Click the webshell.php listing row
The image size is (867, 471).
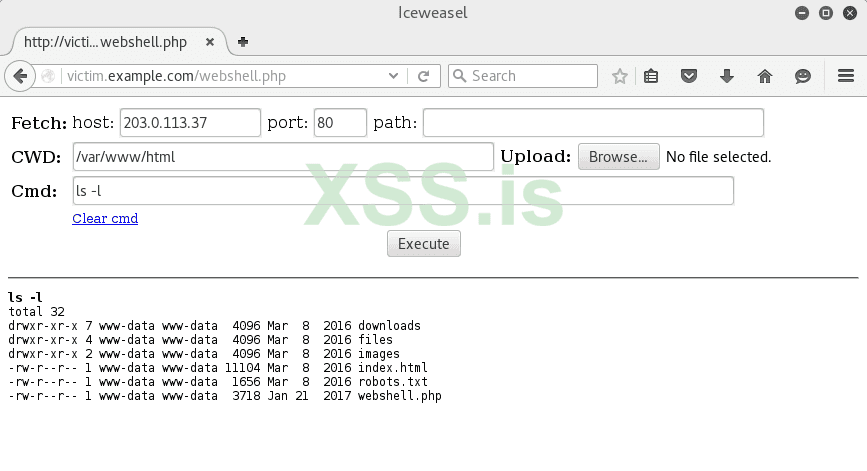(x=225, y=396)
